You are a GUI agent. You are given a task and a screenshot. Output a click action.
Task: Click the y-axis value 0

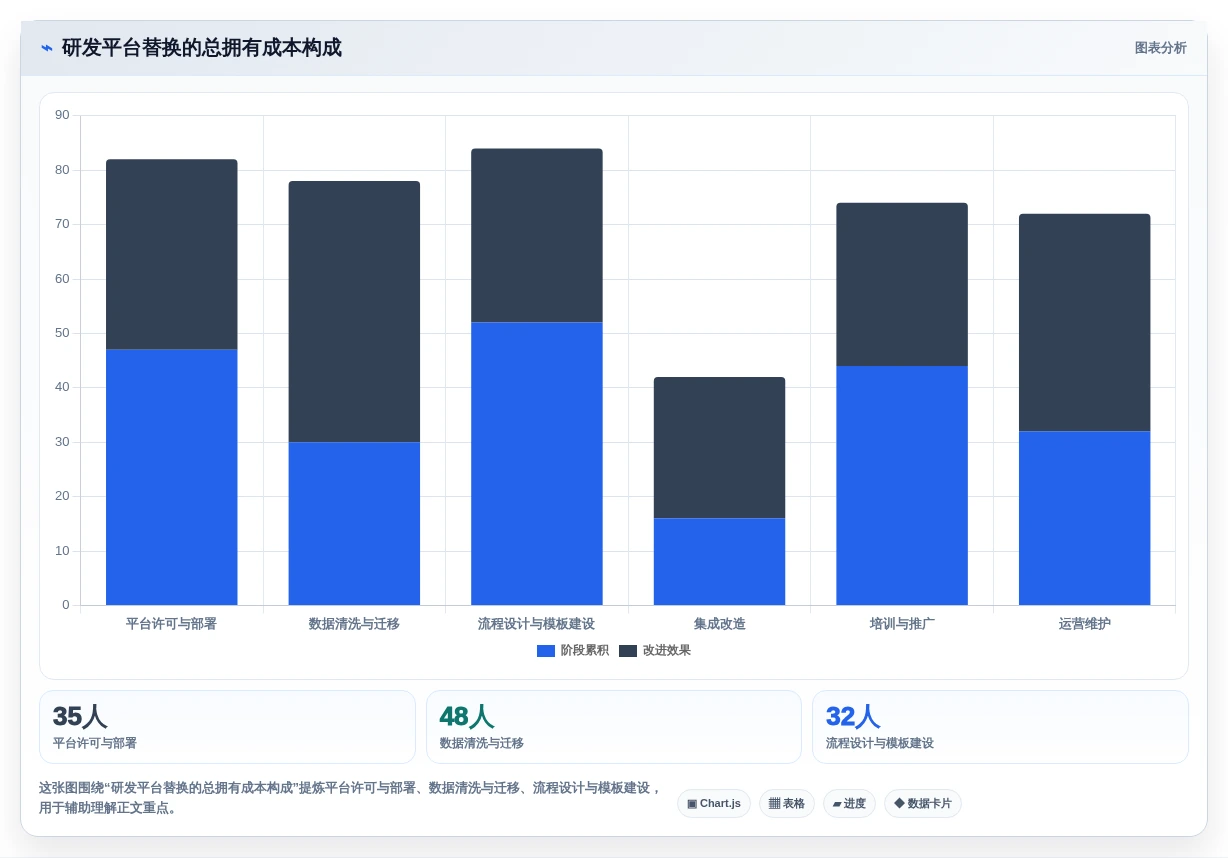click(x=66, y=605)
